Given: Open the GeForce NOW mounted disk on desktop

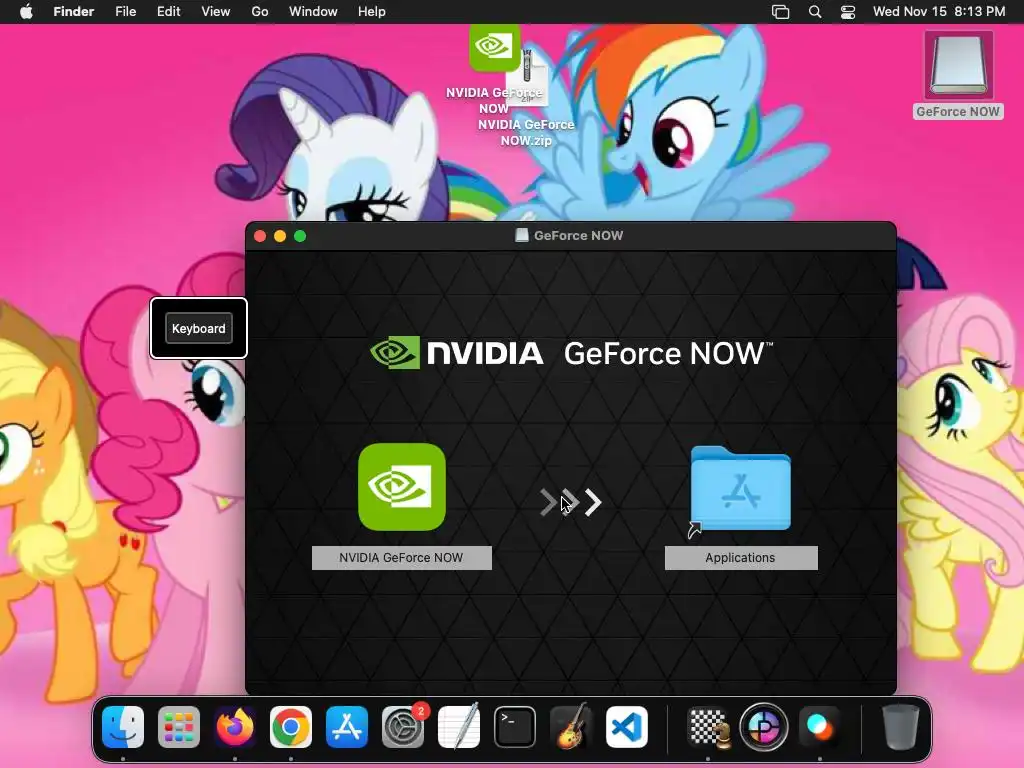Looking at the screenshot, I should tap(958, 67).
